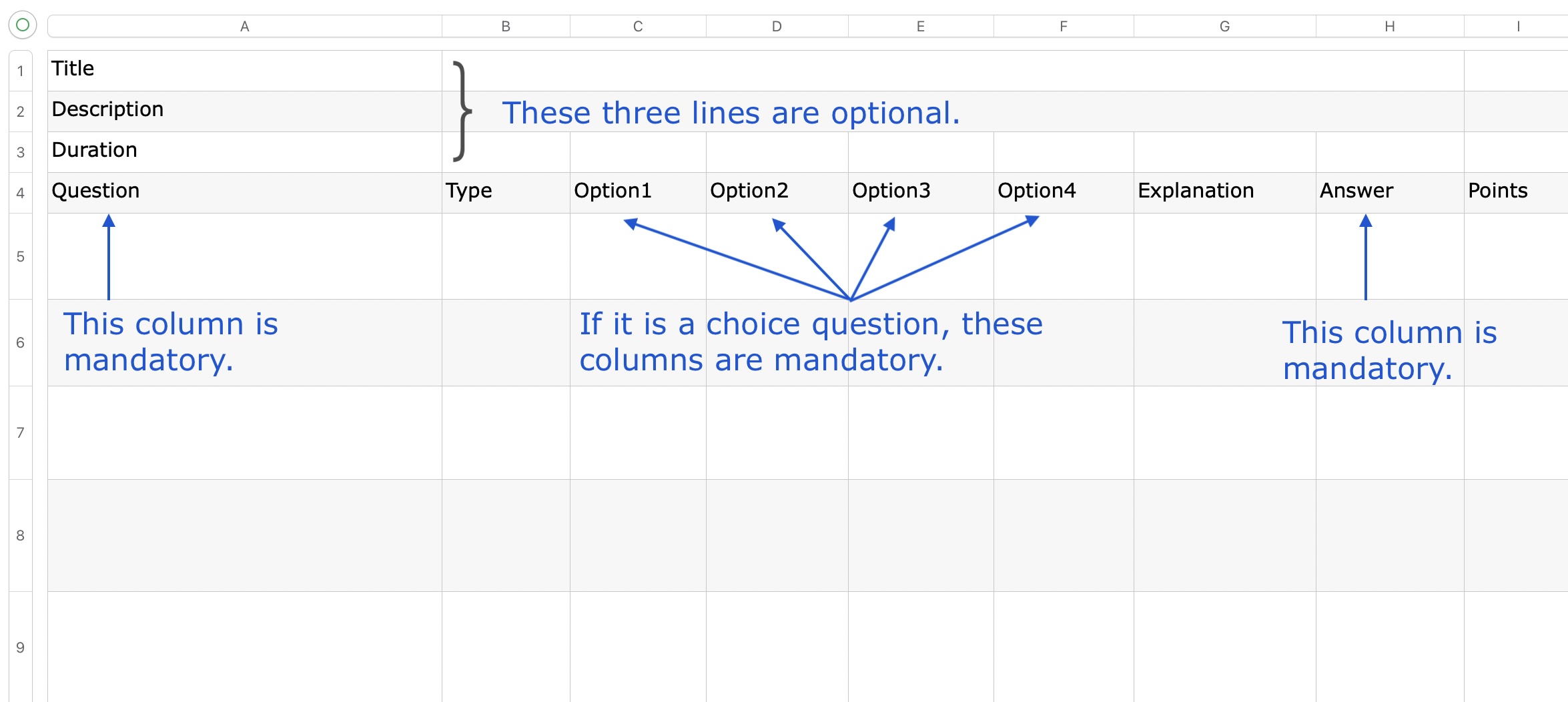Select row 1 header
The width and height of the screenshot is (1568, 702).
(21, 71)
